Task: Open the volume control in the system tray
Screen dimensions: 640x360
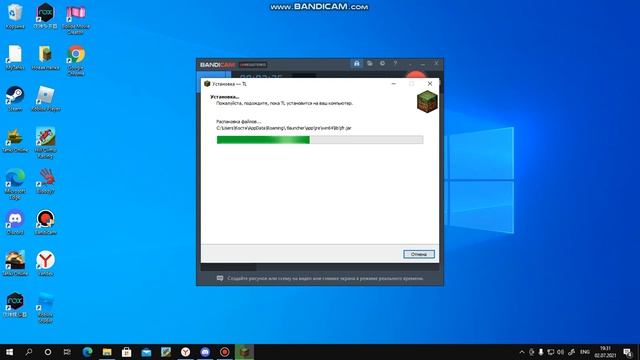Action: [x=561, y=352]
